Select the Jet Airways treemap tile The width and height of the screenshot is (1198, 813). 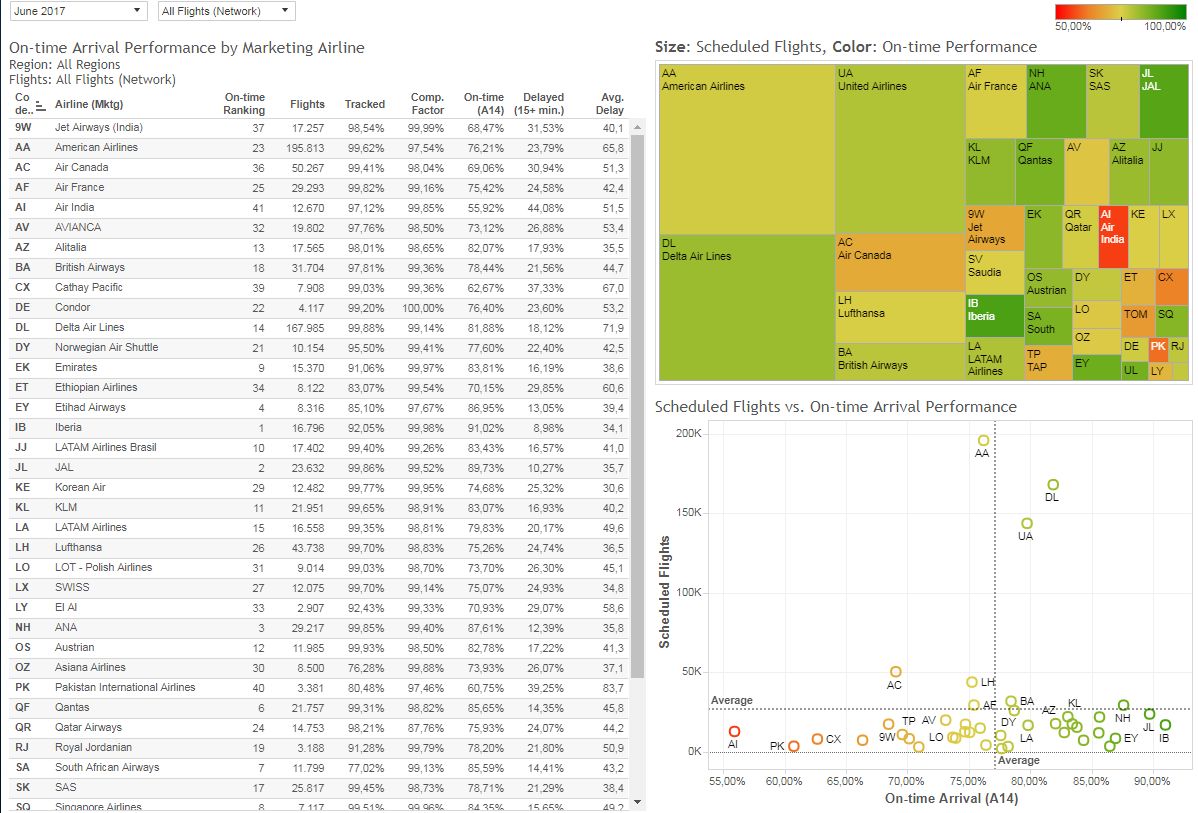point(995,228)
